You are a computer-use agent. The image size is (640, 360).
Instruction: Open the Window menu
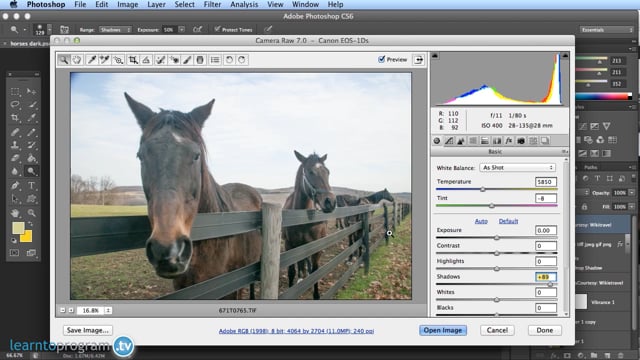point(305,4)
